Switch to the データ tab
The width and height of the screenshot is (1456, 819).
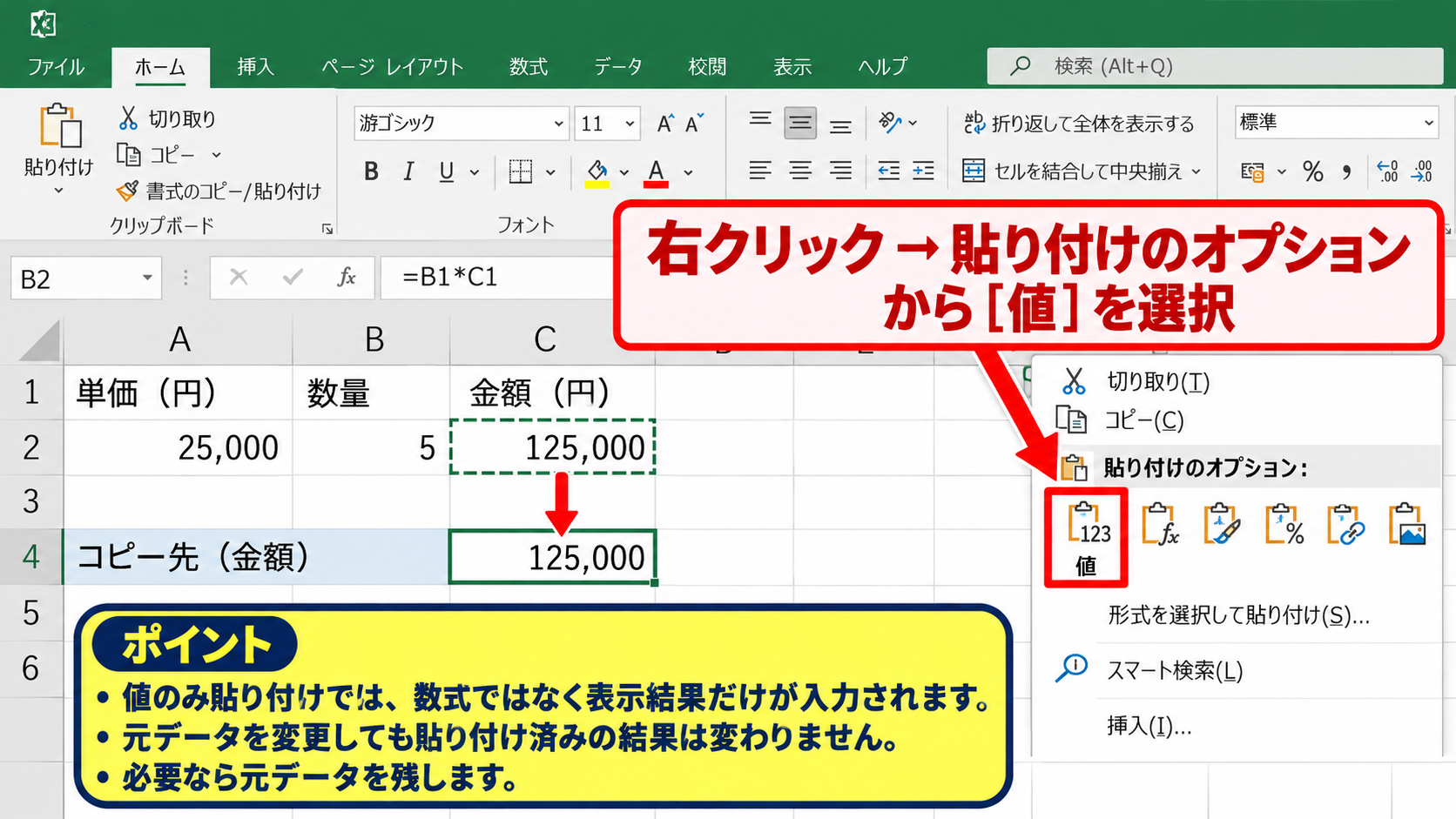618,67
